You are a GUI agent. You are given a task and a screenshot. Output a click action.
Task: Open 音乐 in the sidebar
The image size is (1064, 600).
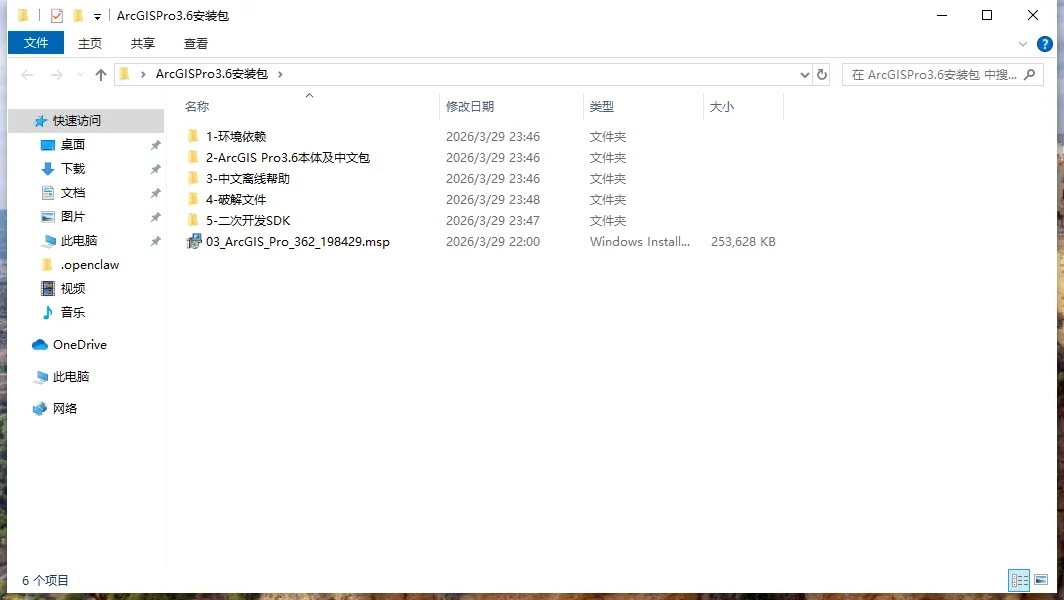tap(73, 312)
